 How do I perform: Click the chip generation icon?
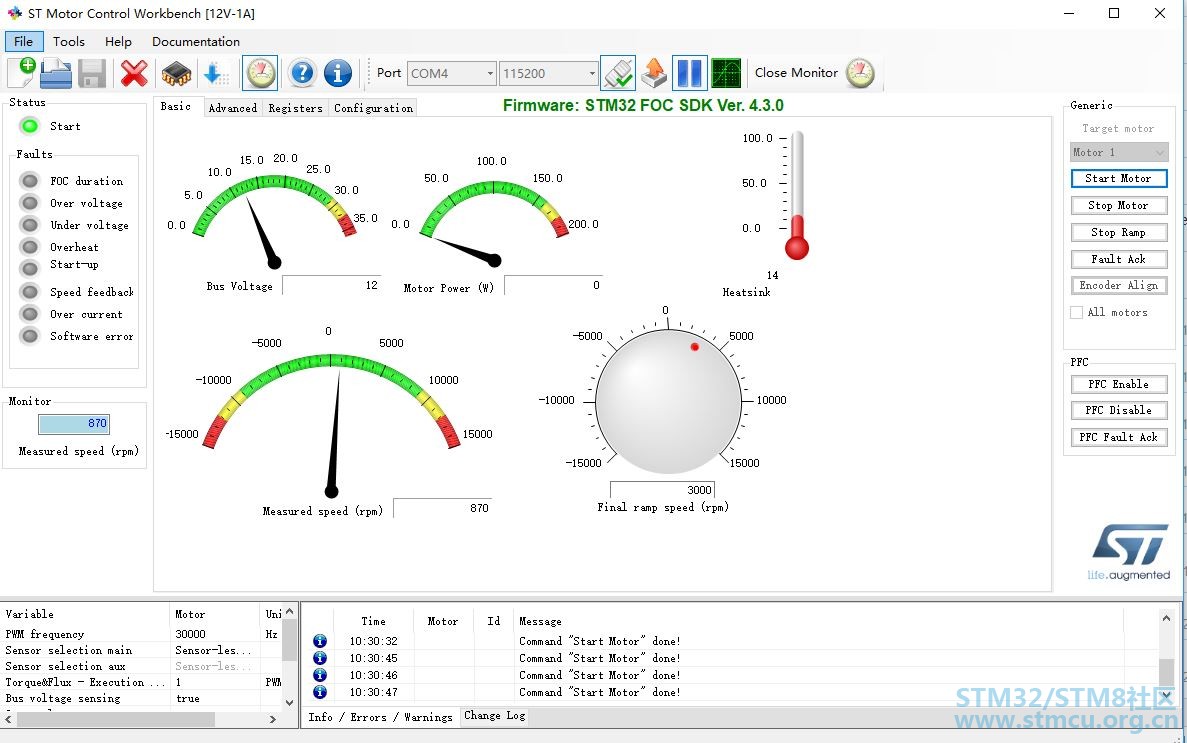tap(176, 73)
